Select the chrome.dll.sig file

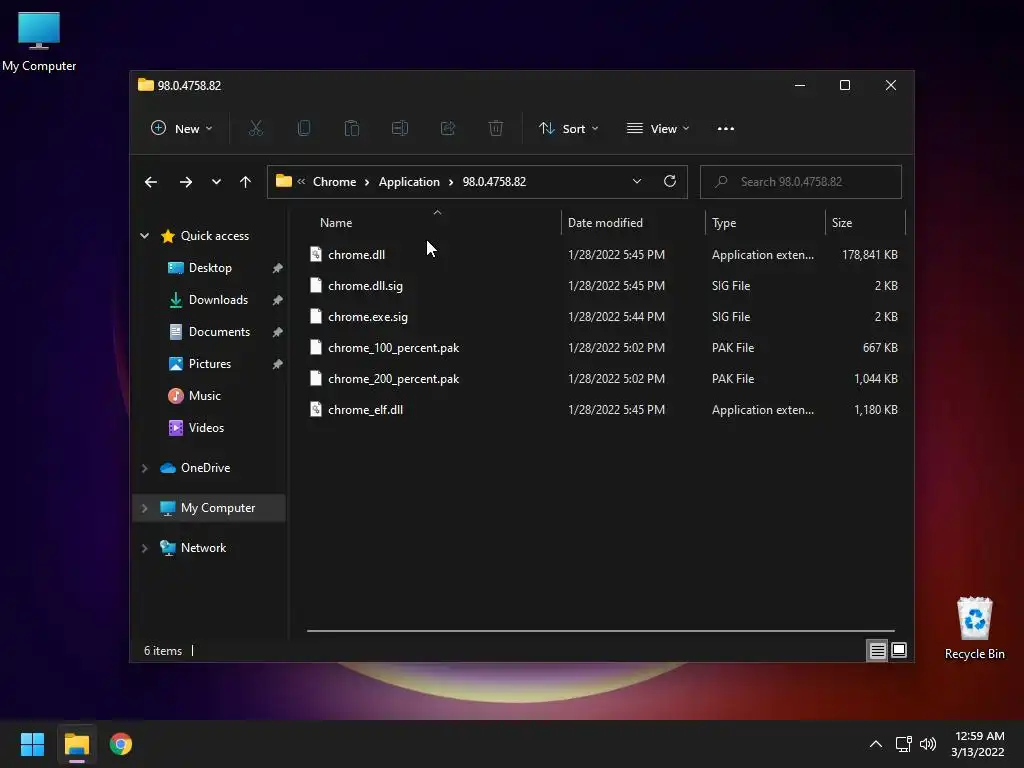click(602, 285)
